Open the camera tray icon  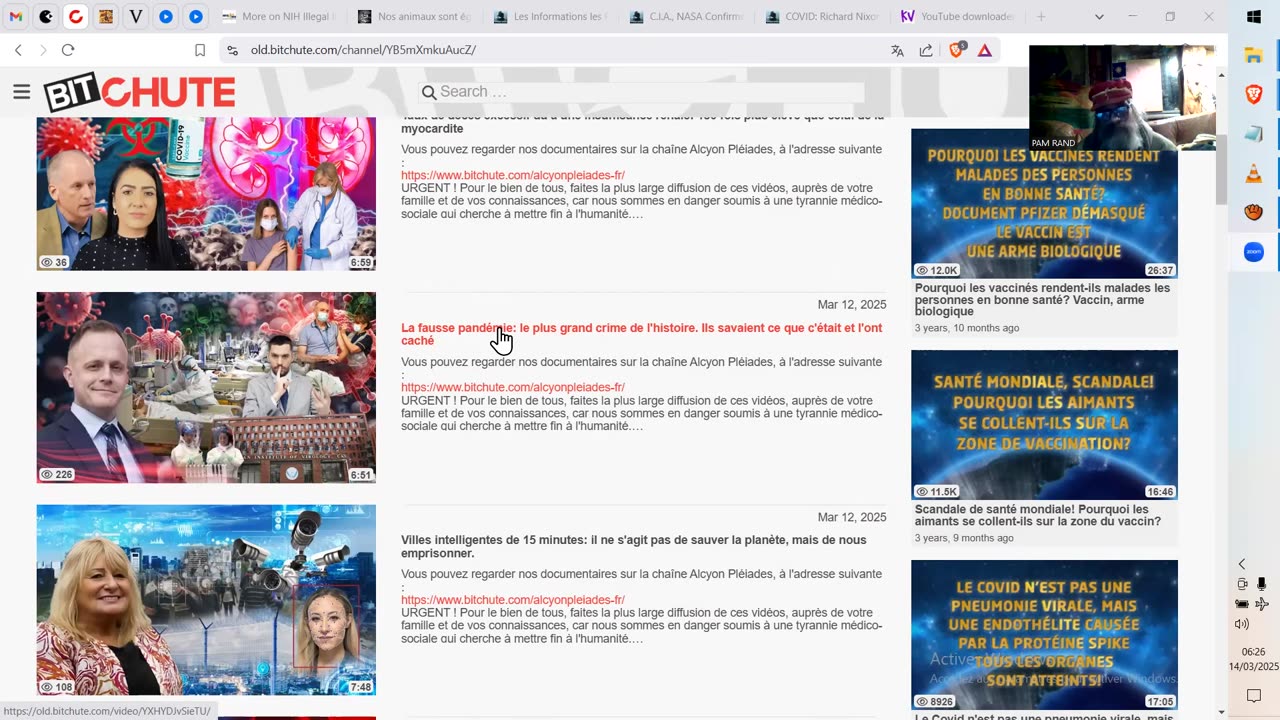click(1243, 584)
